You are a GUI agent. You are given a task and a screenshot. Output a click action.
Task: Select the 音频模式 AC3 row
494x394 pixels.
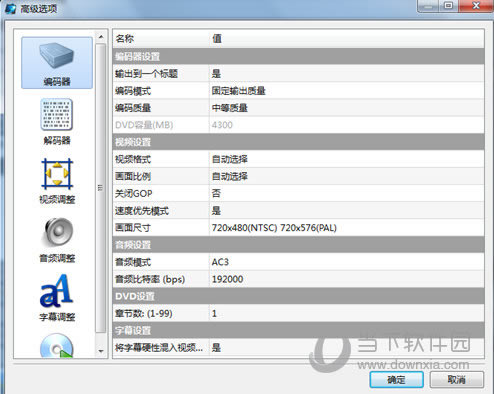(x=298, y=262)
